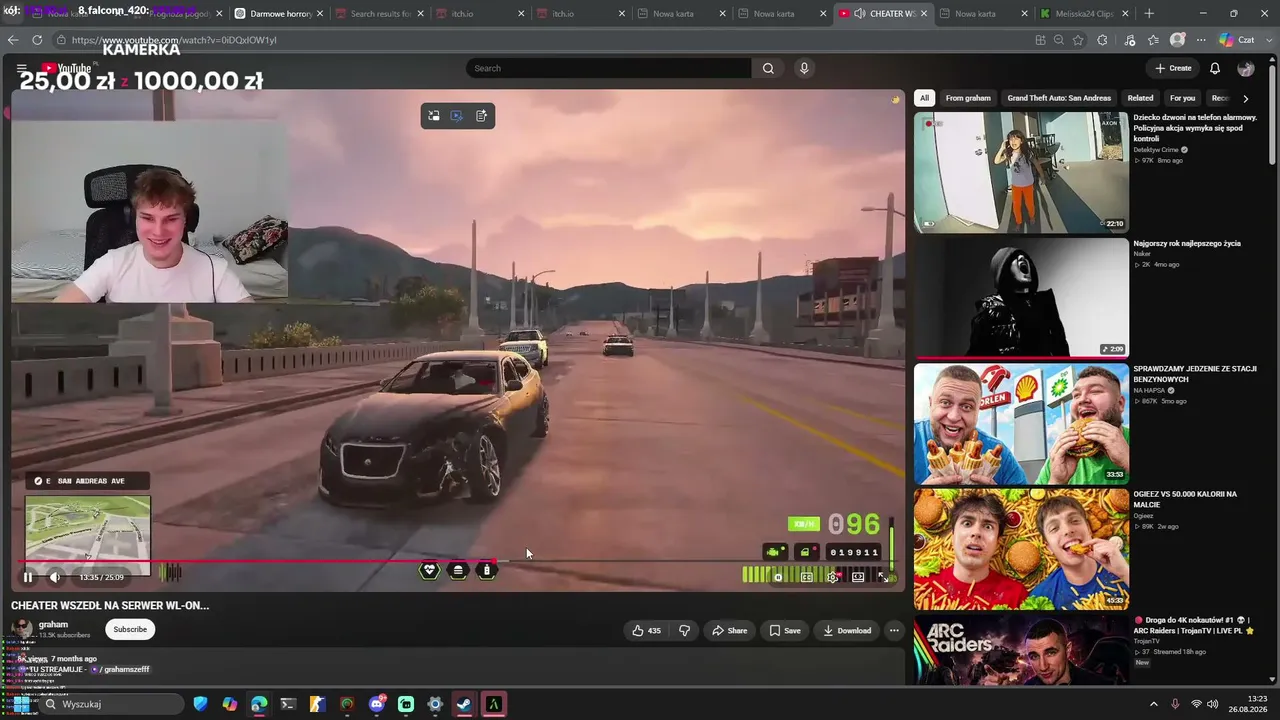Switch player to theater mode
Screen dimensions: 1280x720
point(858,577)
